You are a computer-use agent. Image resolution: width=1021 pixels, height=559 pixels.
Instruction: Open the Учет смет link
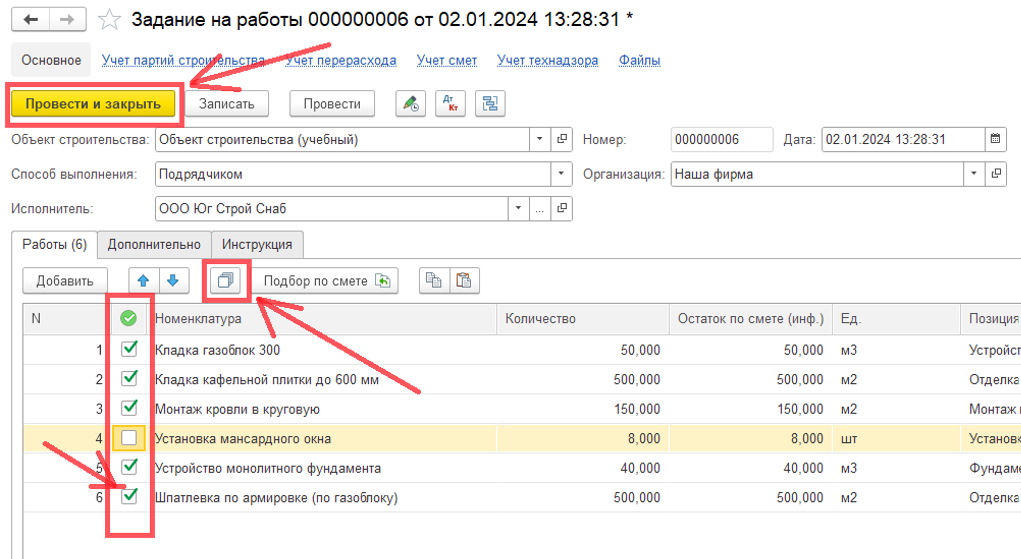446,60
